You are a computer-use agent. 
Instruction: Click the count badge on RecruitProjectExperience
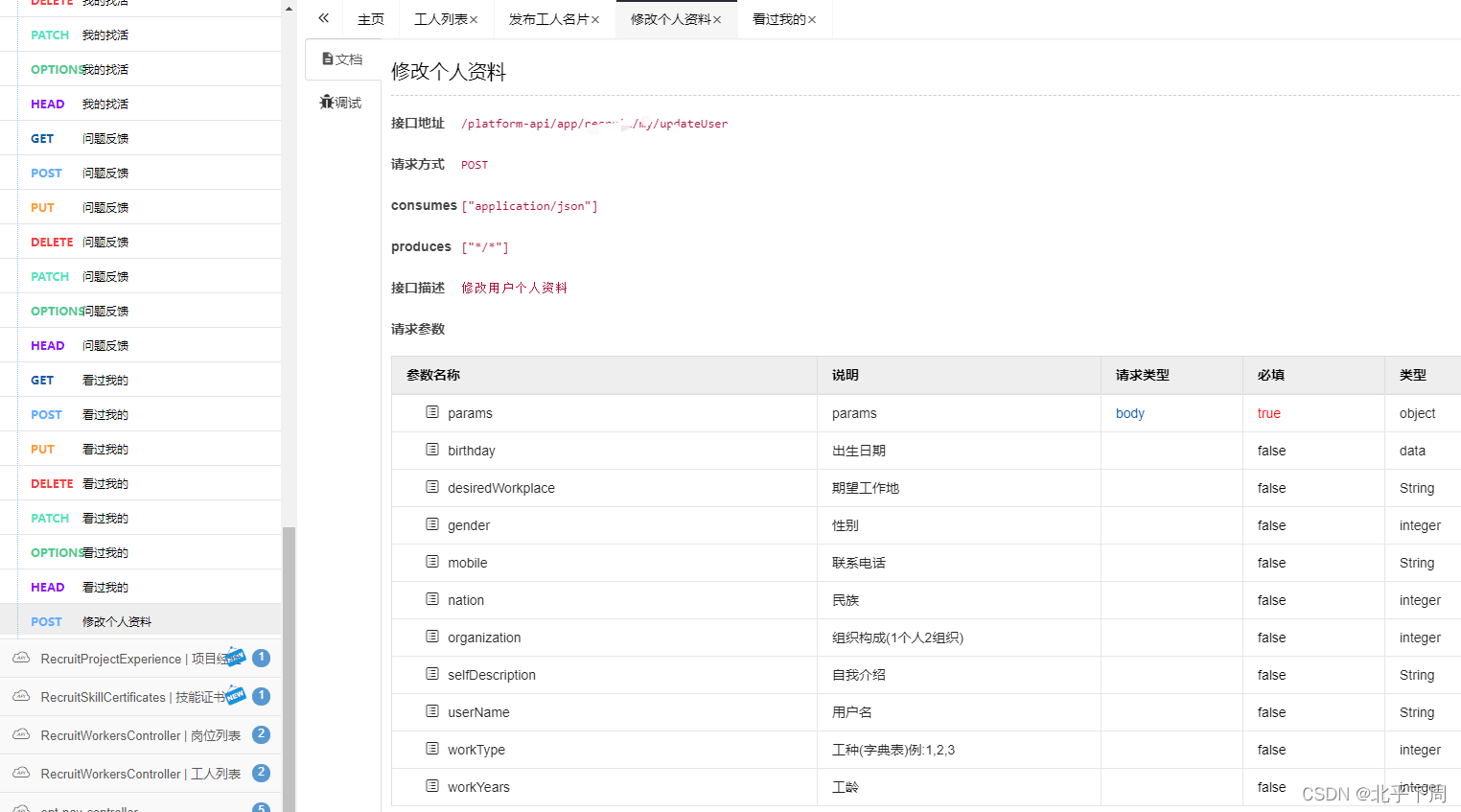click(x=261, y=658)
